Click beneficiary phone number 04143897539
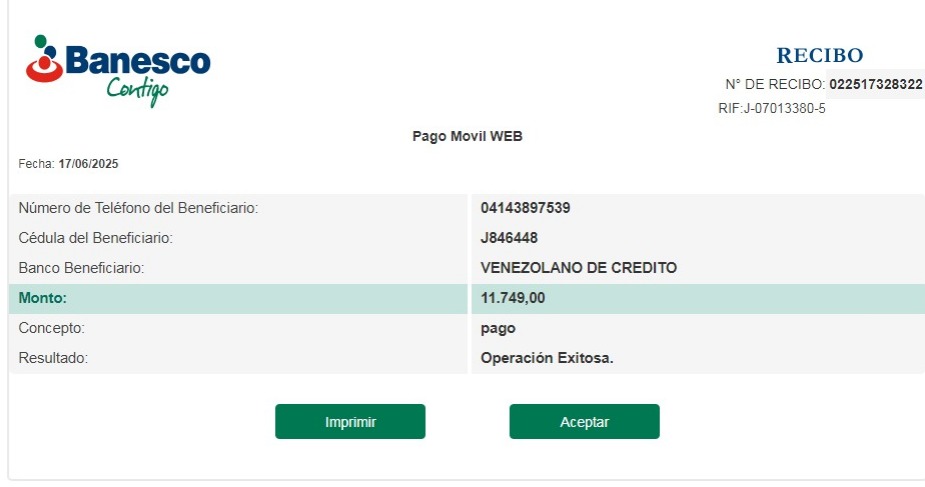This screenshot has height=487, width=925. pos(525,208)
